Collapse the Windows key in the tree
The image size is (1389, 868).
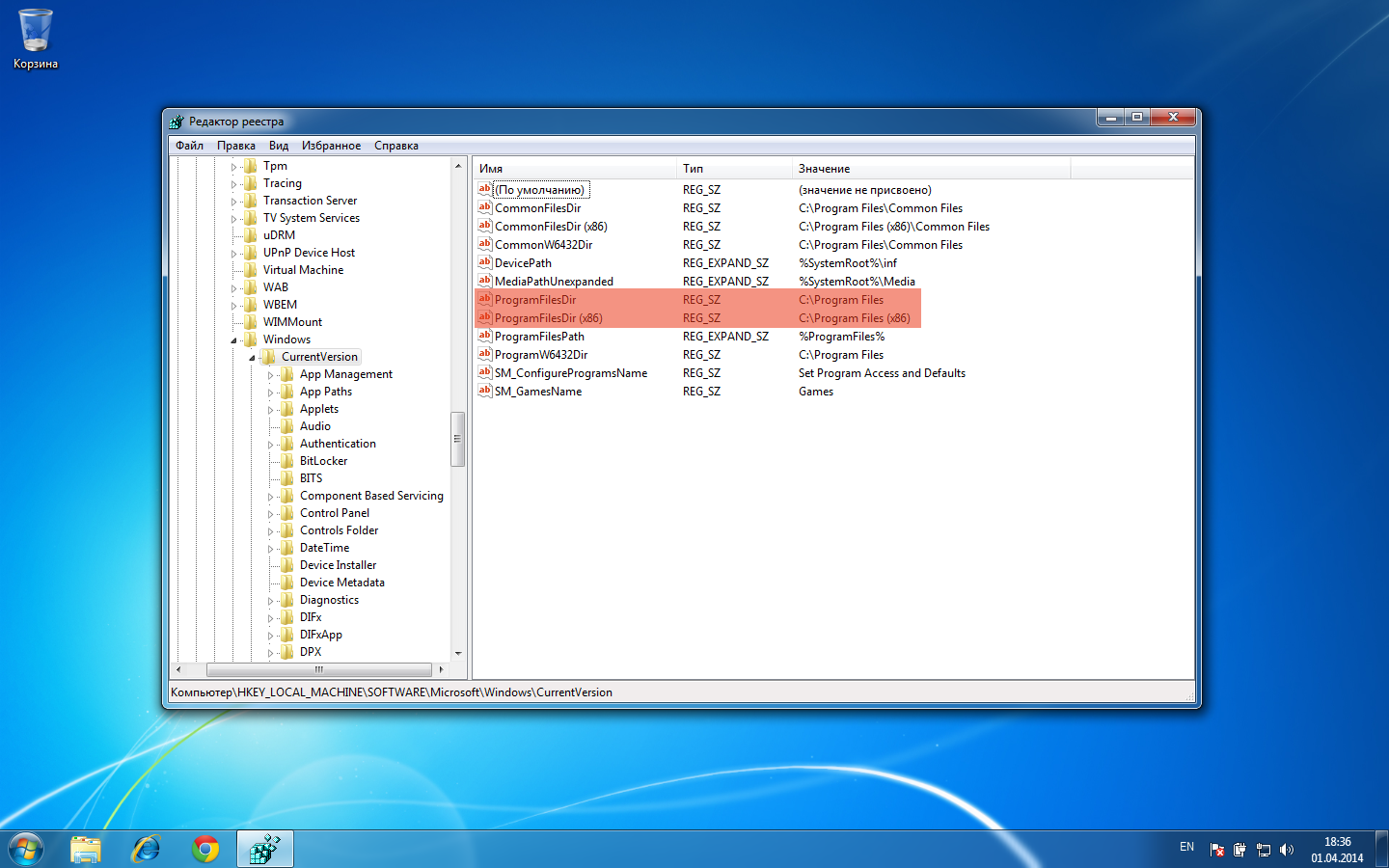pyautogui.click(x=233, y=340)
